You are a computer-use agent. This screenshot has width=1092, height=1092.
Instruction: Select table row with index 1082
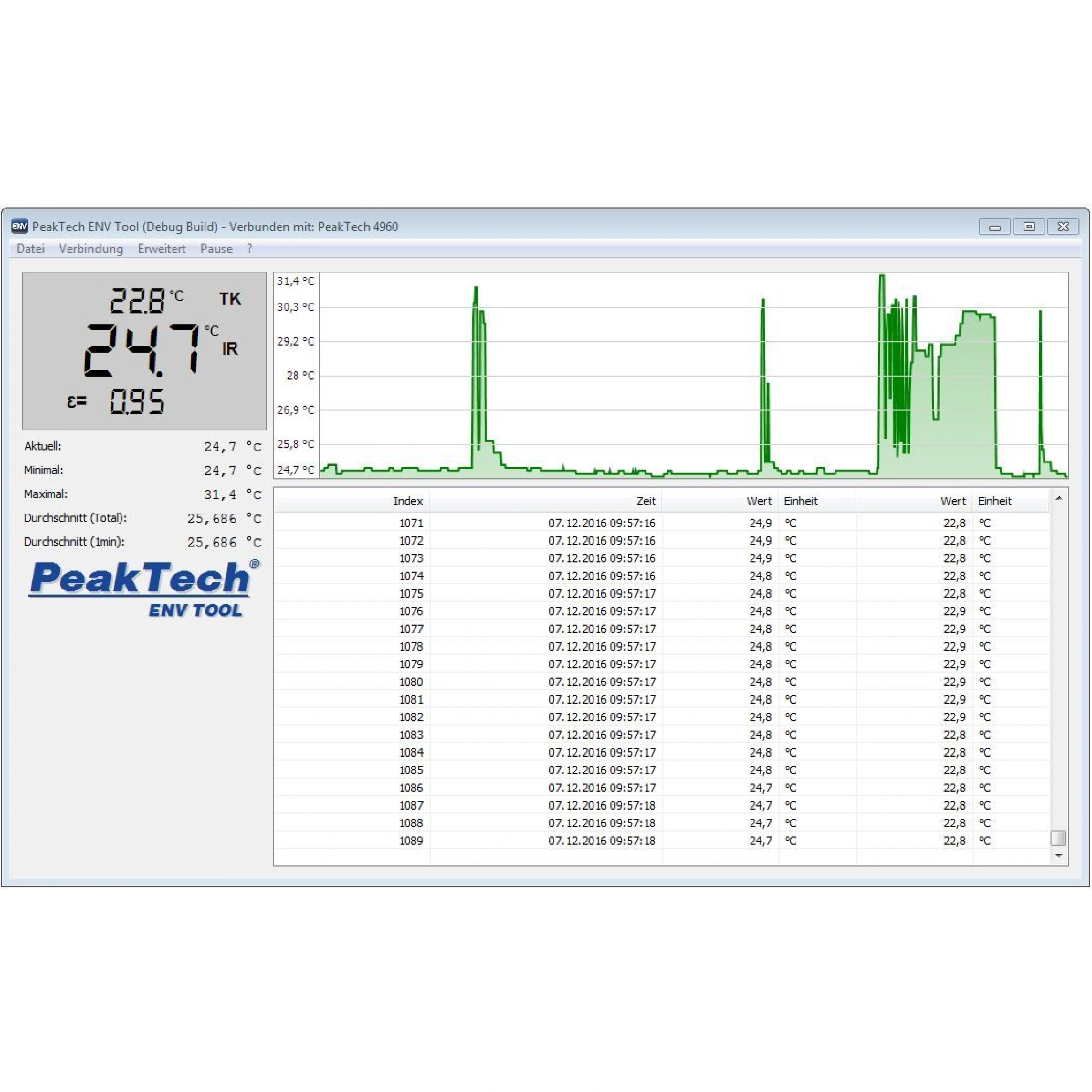pyautogui.click(x=662, y=717)
